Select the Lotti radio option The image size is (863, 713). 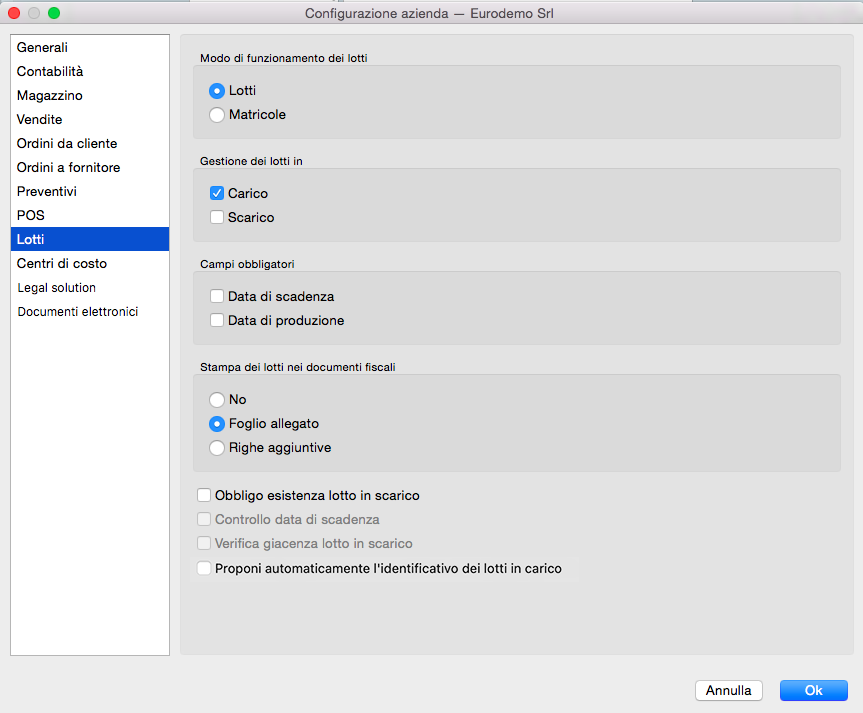217,91
